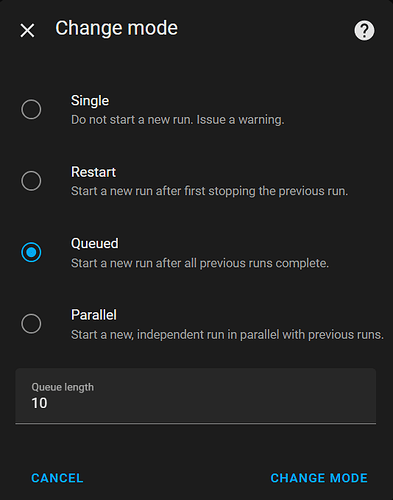Open help via the question mark icon
The image size is (393, 500).
point(364,31)
